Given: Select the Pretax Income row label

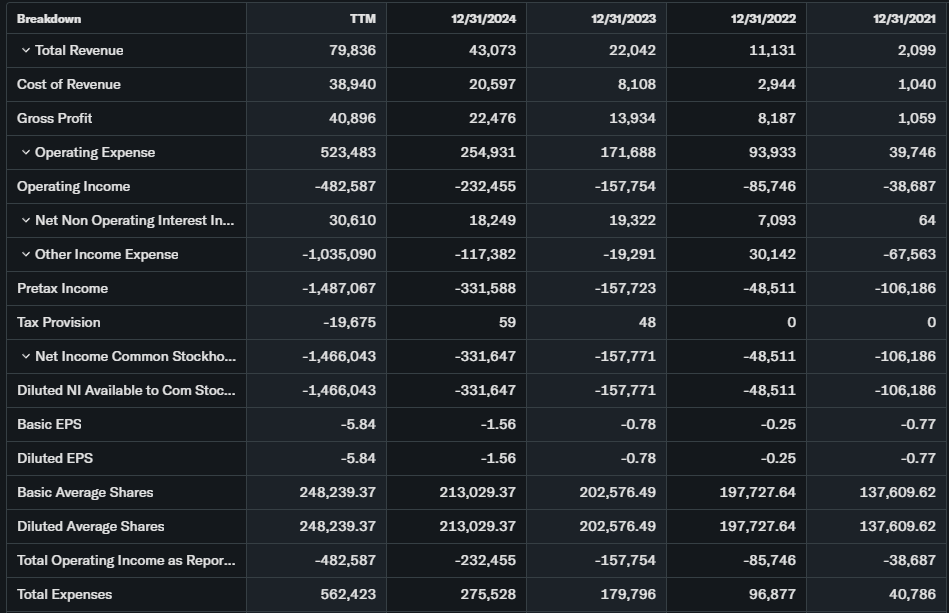Looking at the screenshot, I should (x=63, y=288).
